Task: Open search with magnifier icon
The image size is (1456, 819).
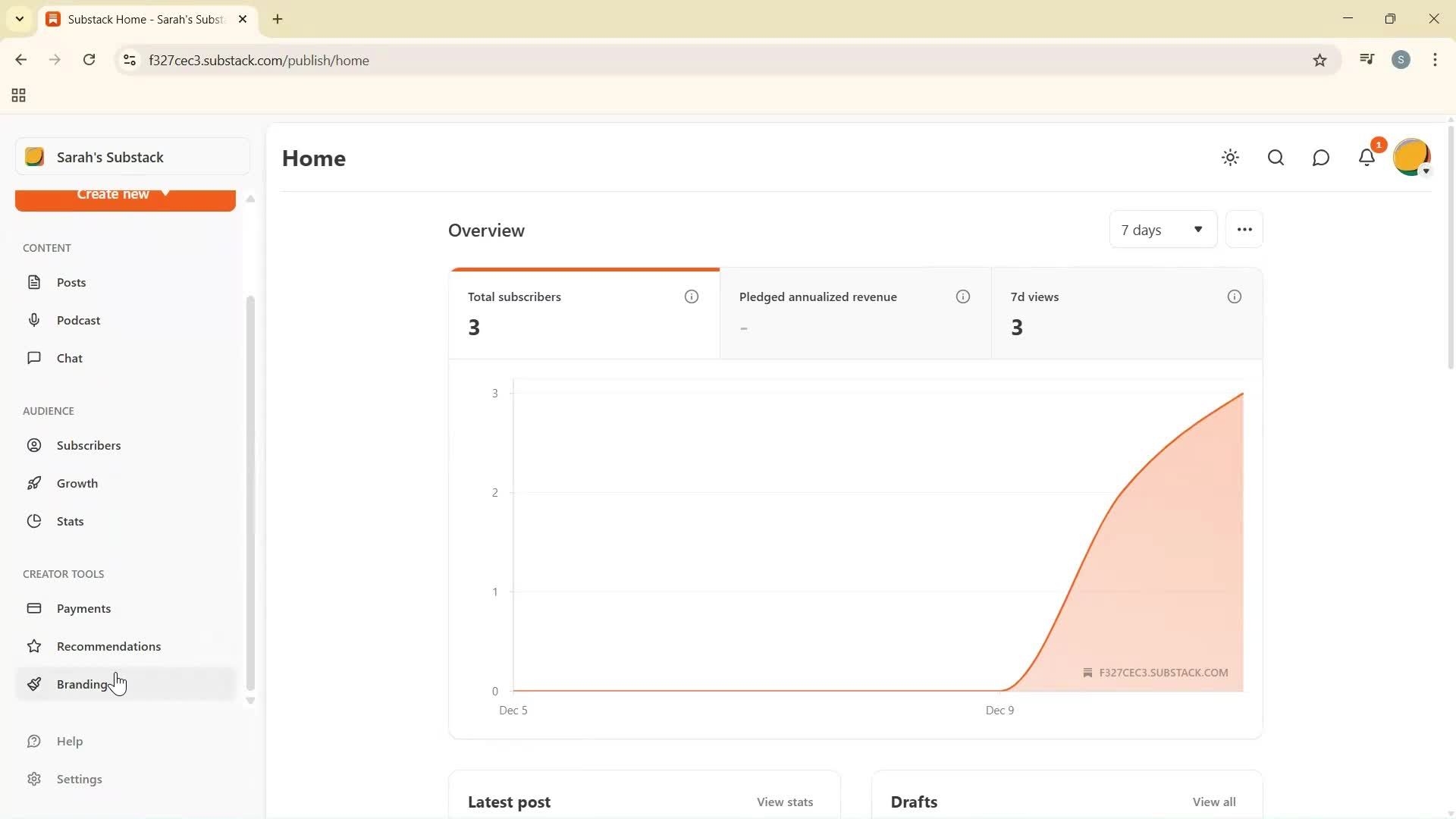Action: pyautogui.click(x=1276, y=158)
